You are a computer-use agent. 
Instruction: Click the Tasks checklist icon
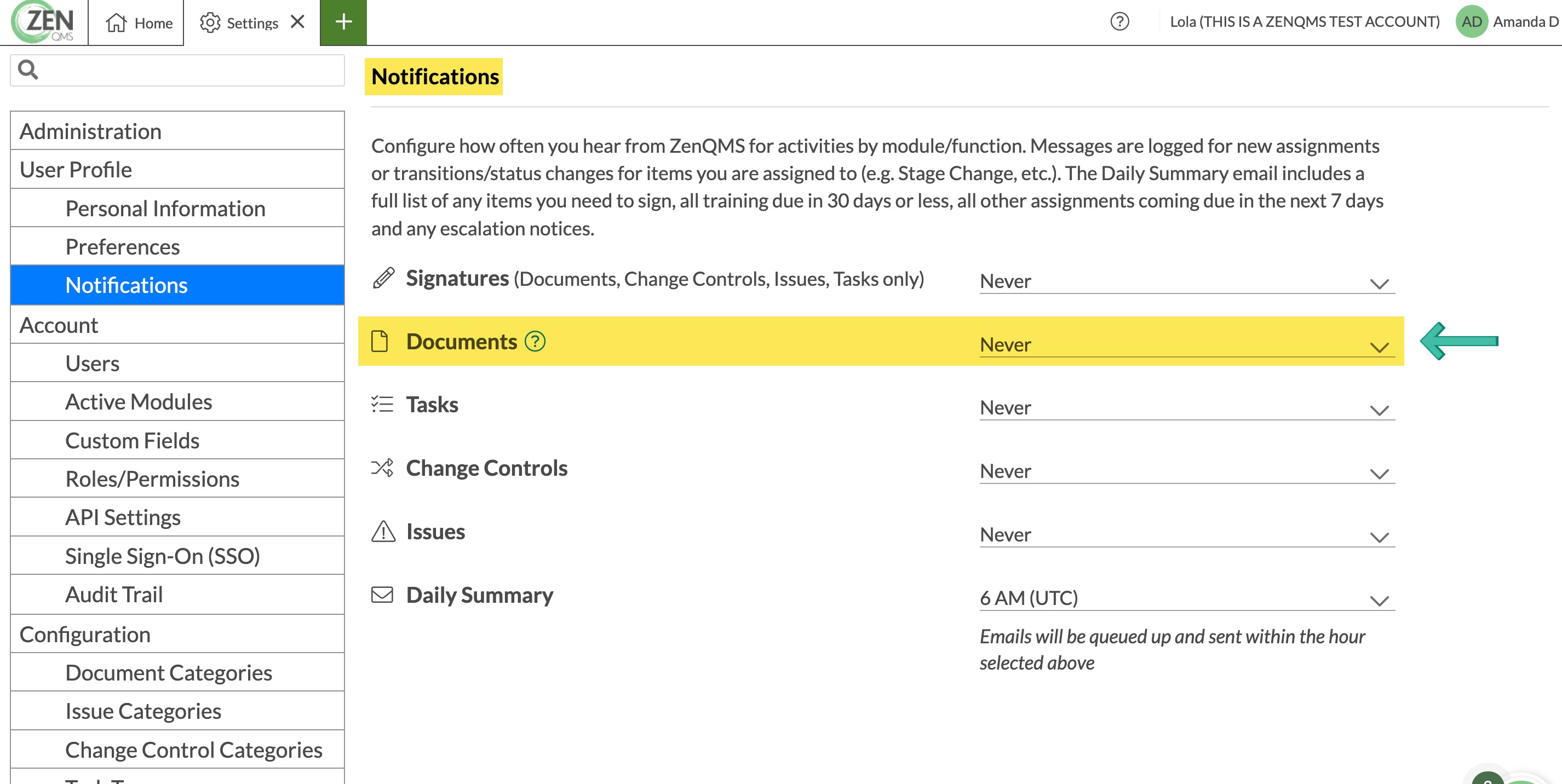(x=382, y=405)
